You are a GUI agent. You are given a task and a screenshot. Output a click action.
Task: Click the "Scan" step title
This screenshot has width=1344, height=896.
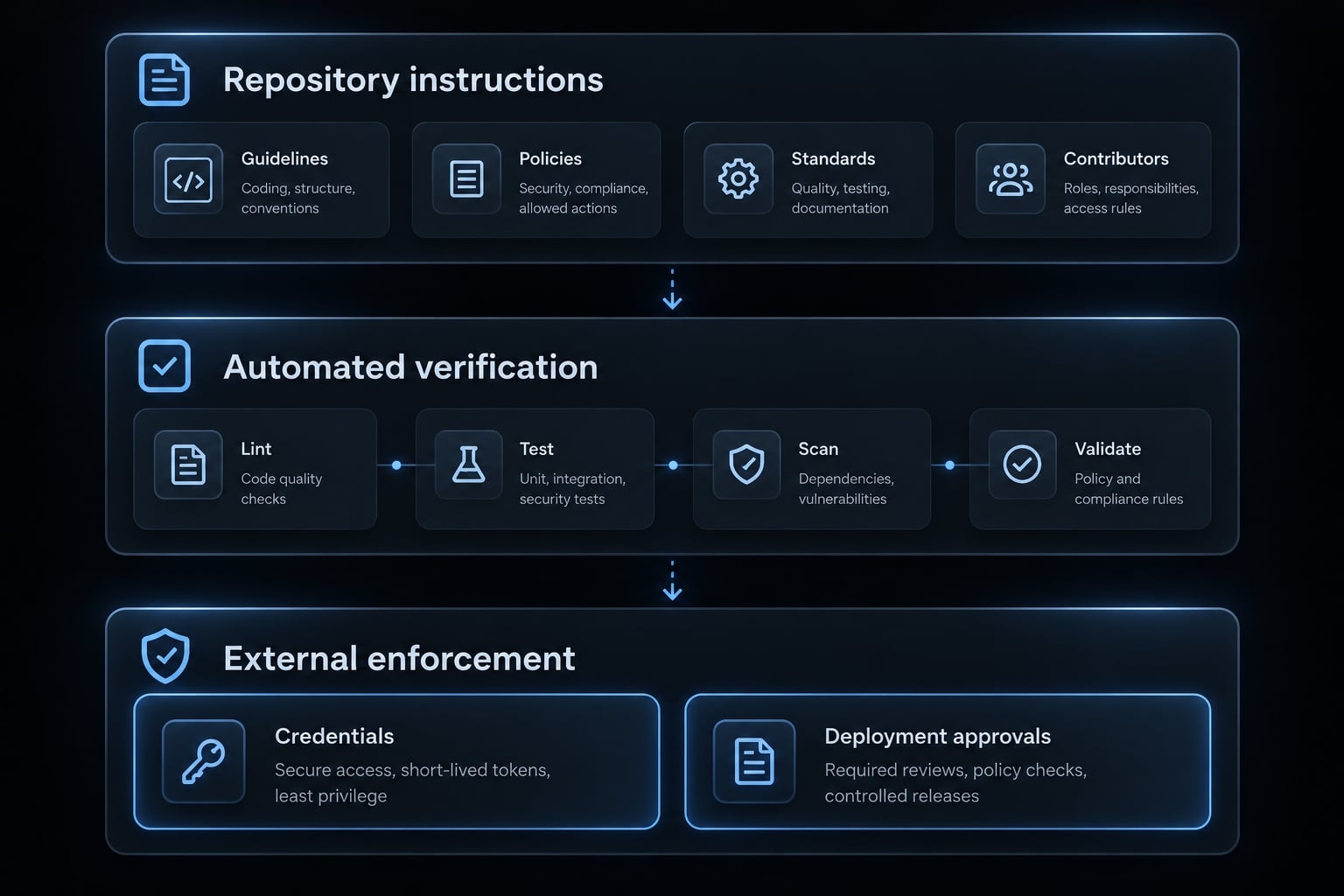click(x=818, y=449)
